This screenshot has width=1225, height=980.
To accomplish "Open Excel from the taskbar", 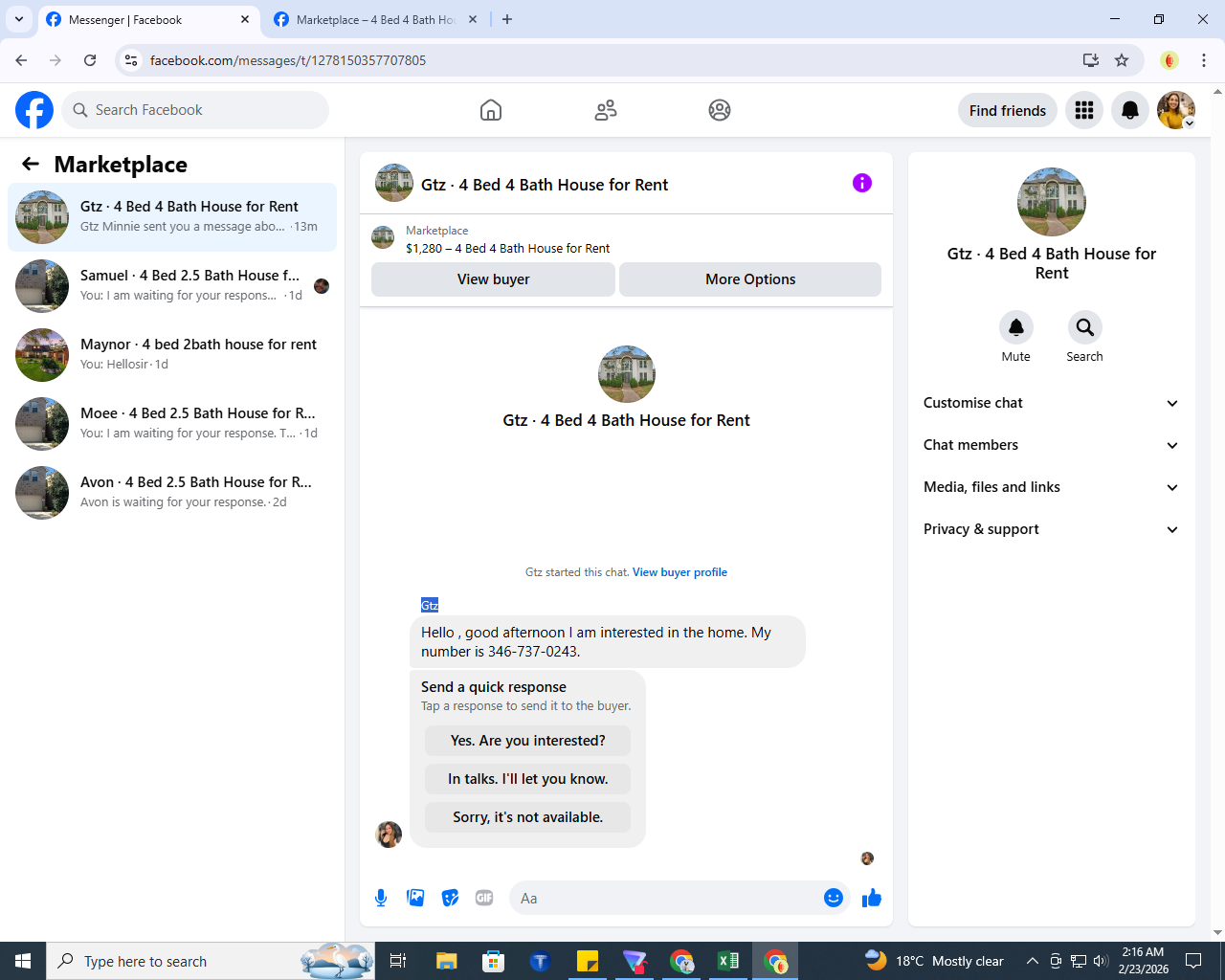I will (728, 961).
